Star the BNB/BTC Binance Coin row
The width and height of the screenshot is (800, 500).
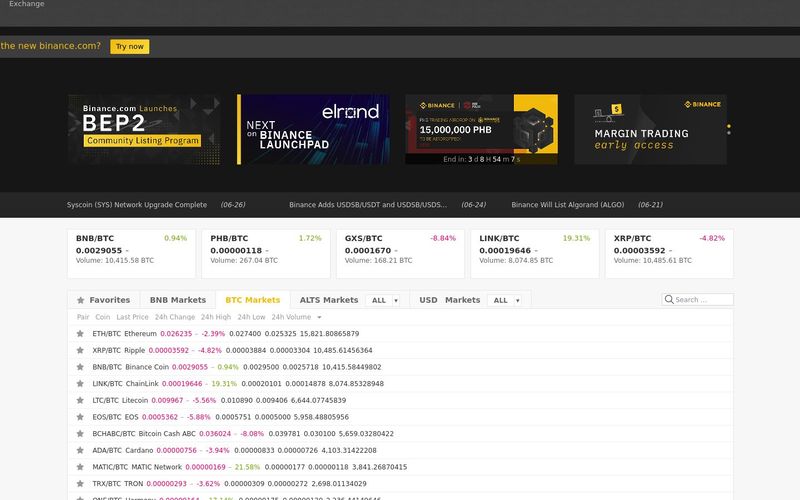80,367
